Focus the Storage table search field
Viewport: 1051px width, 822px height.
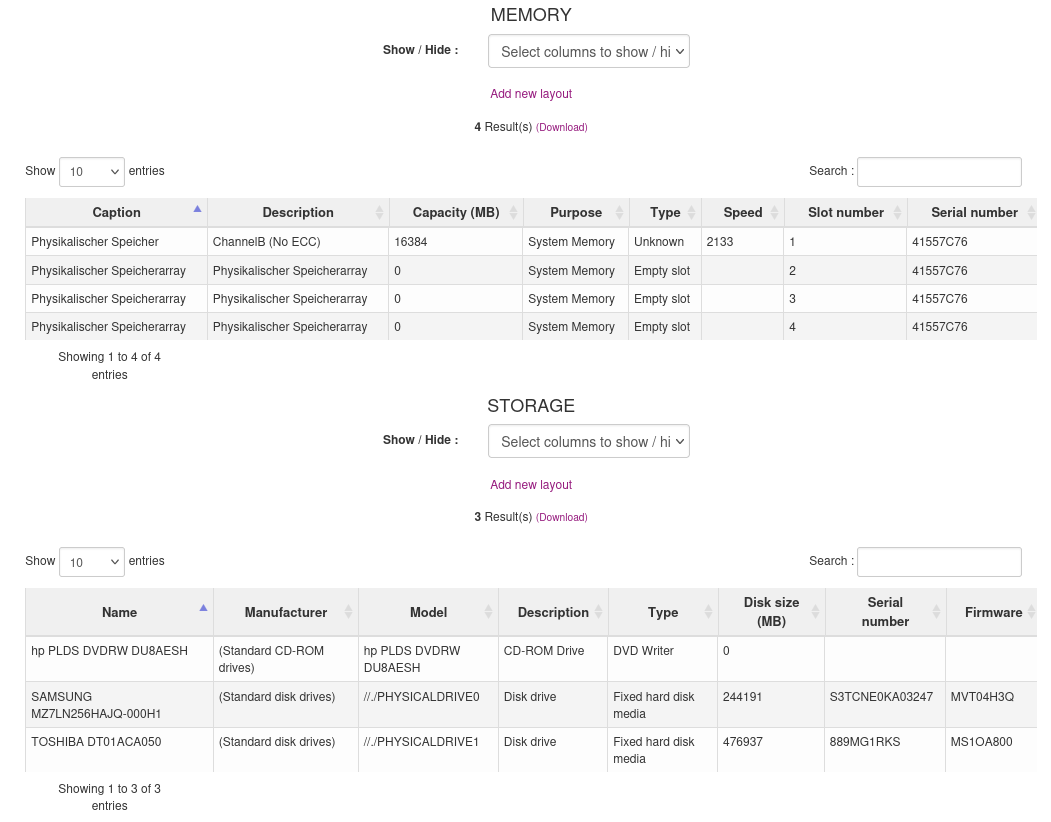(938, 562)
